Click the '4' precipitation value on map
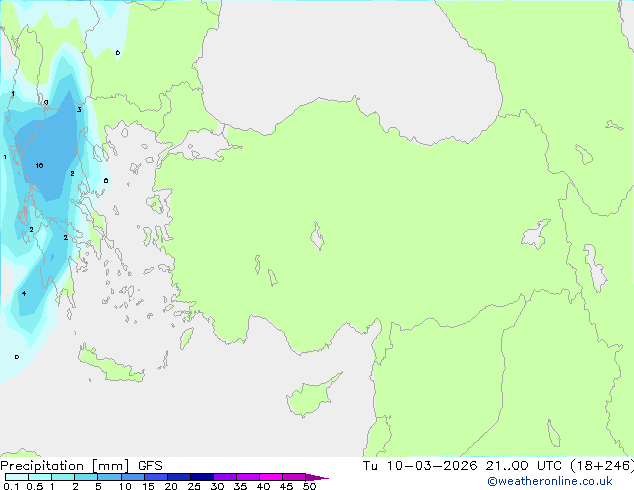The width and height of the screenshot is (634, 490). 24,294
